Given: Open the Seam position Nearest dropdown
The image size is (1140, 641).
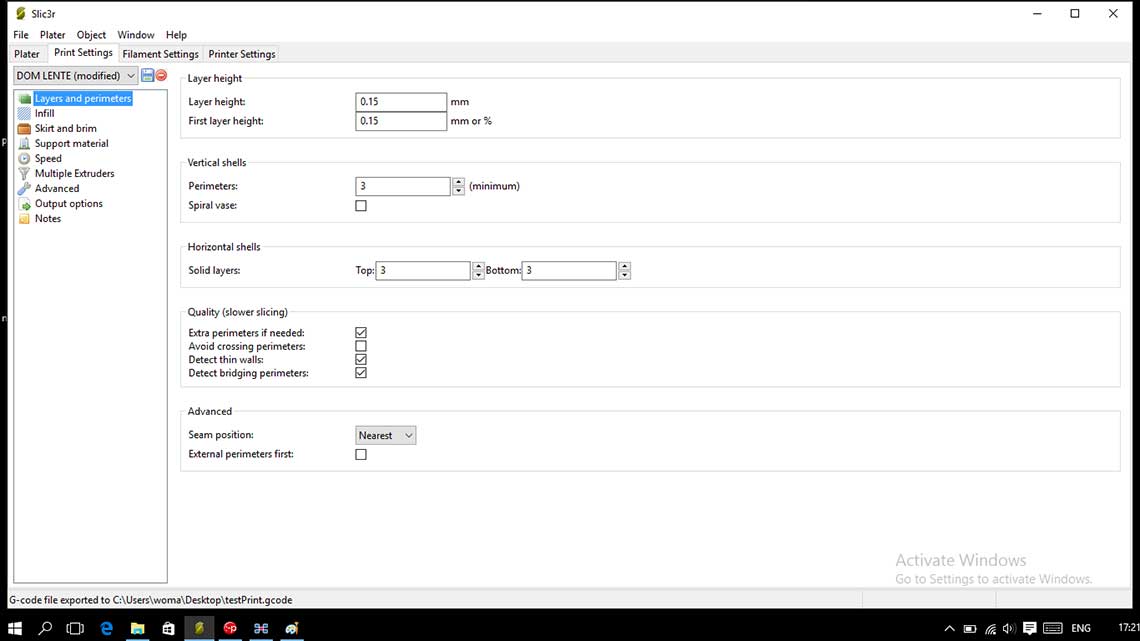Looking at the screenshot, I should (385, 435).
